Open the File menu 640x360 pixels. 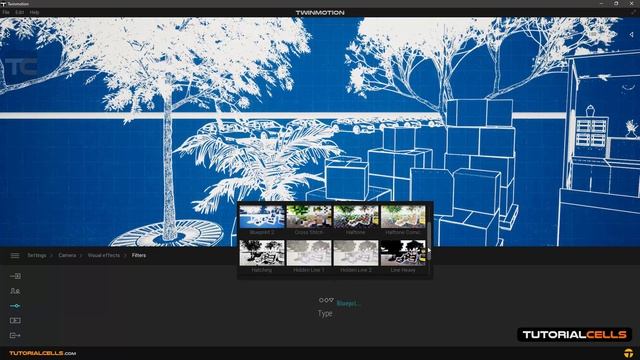[6, 13]
